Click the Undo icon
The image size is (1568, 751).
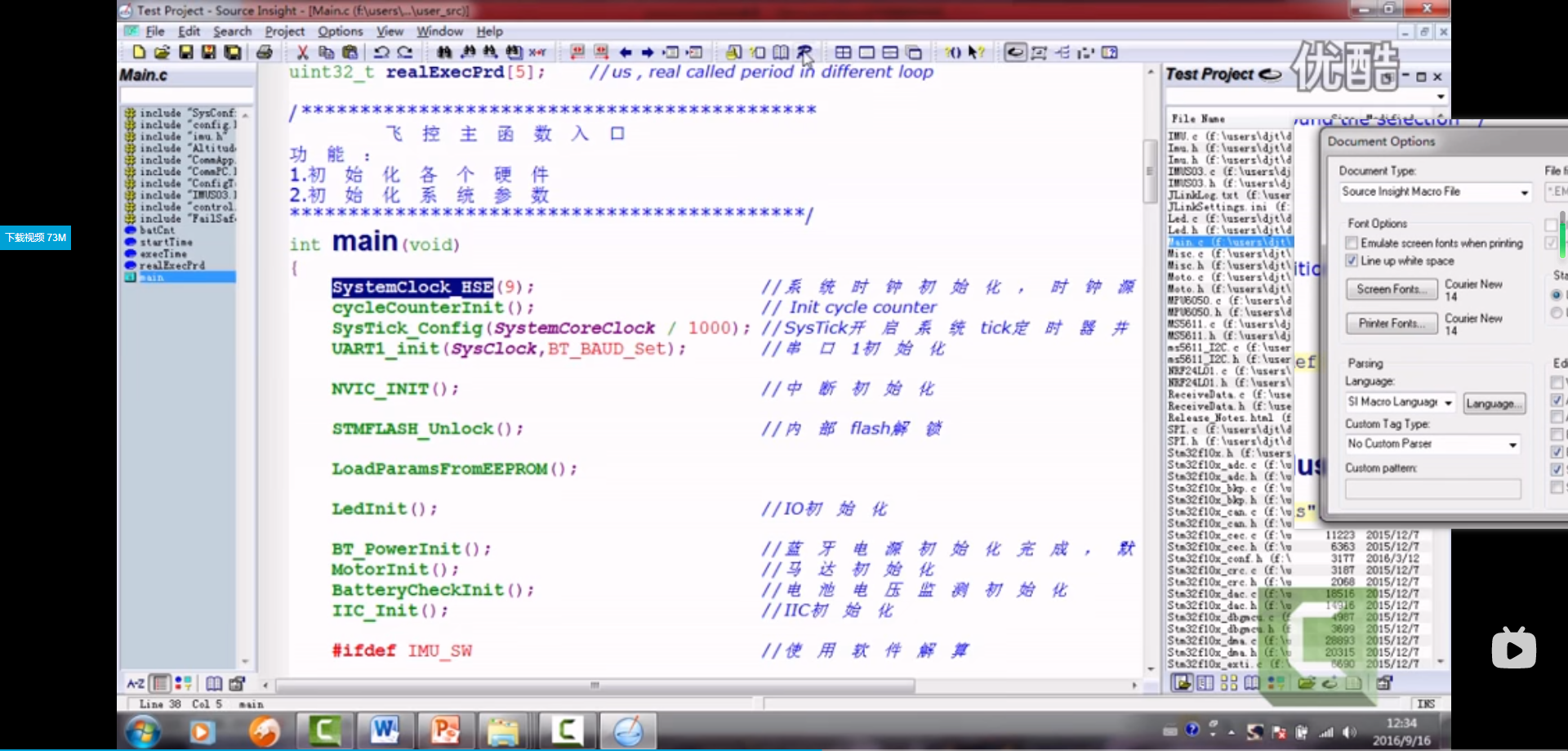381,51
